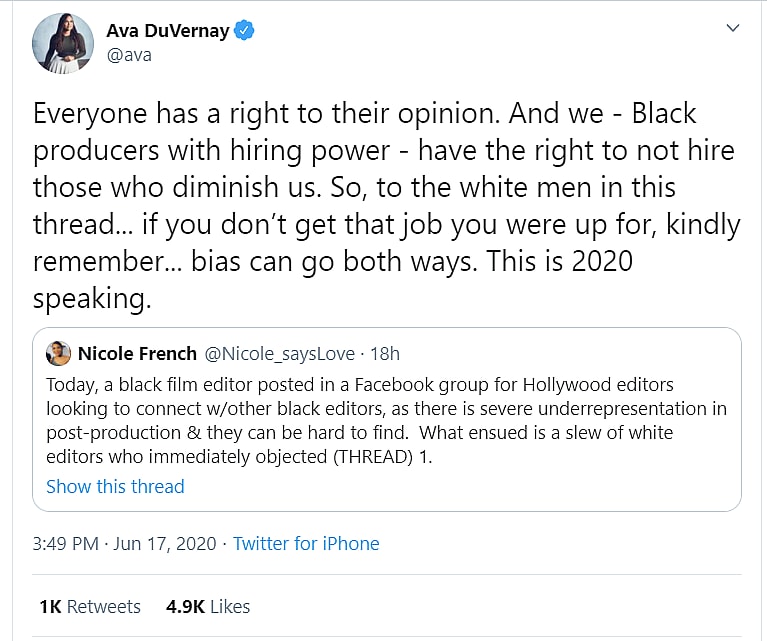
Task: Click the 3:49 PM tweet timestamp
Action: 66,544
